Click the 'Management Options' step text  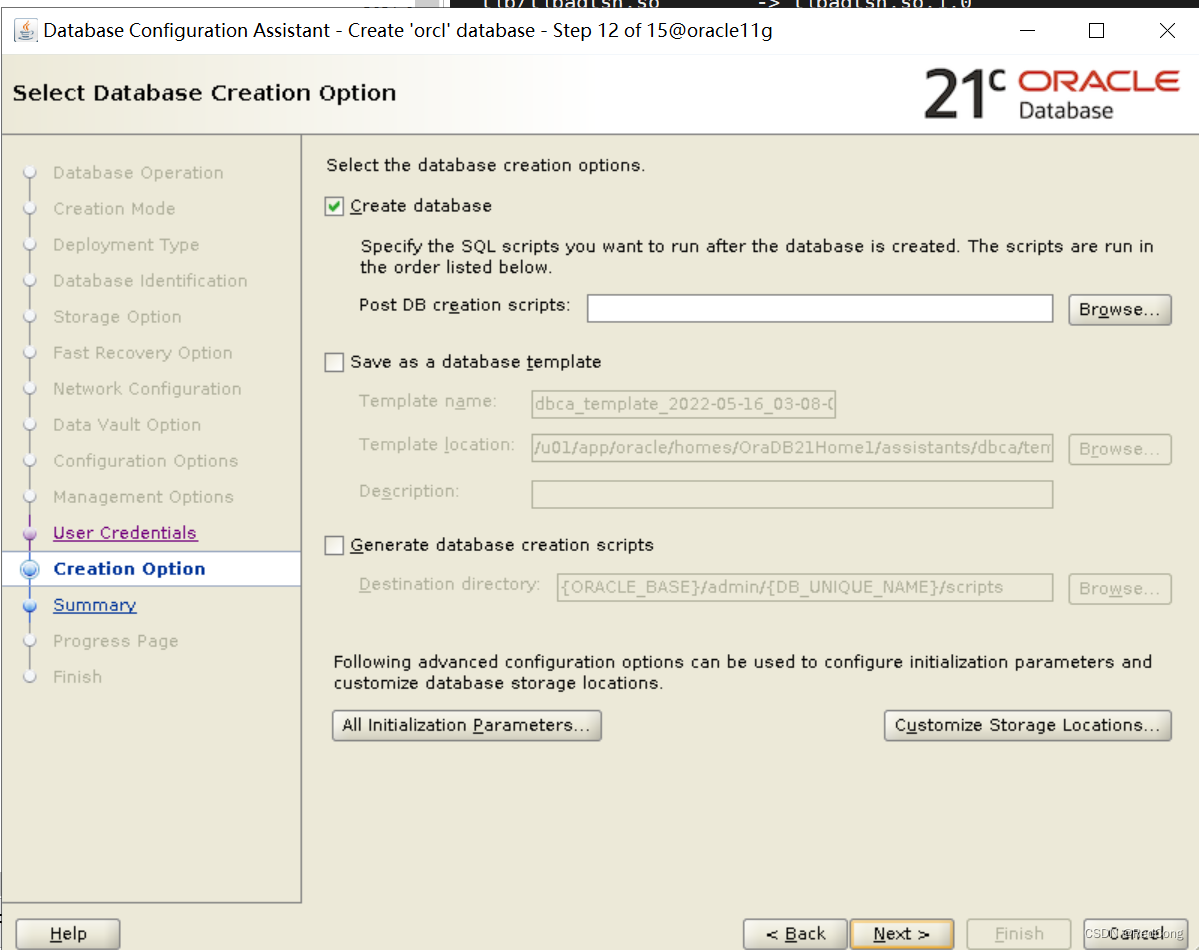pos(144,496)
